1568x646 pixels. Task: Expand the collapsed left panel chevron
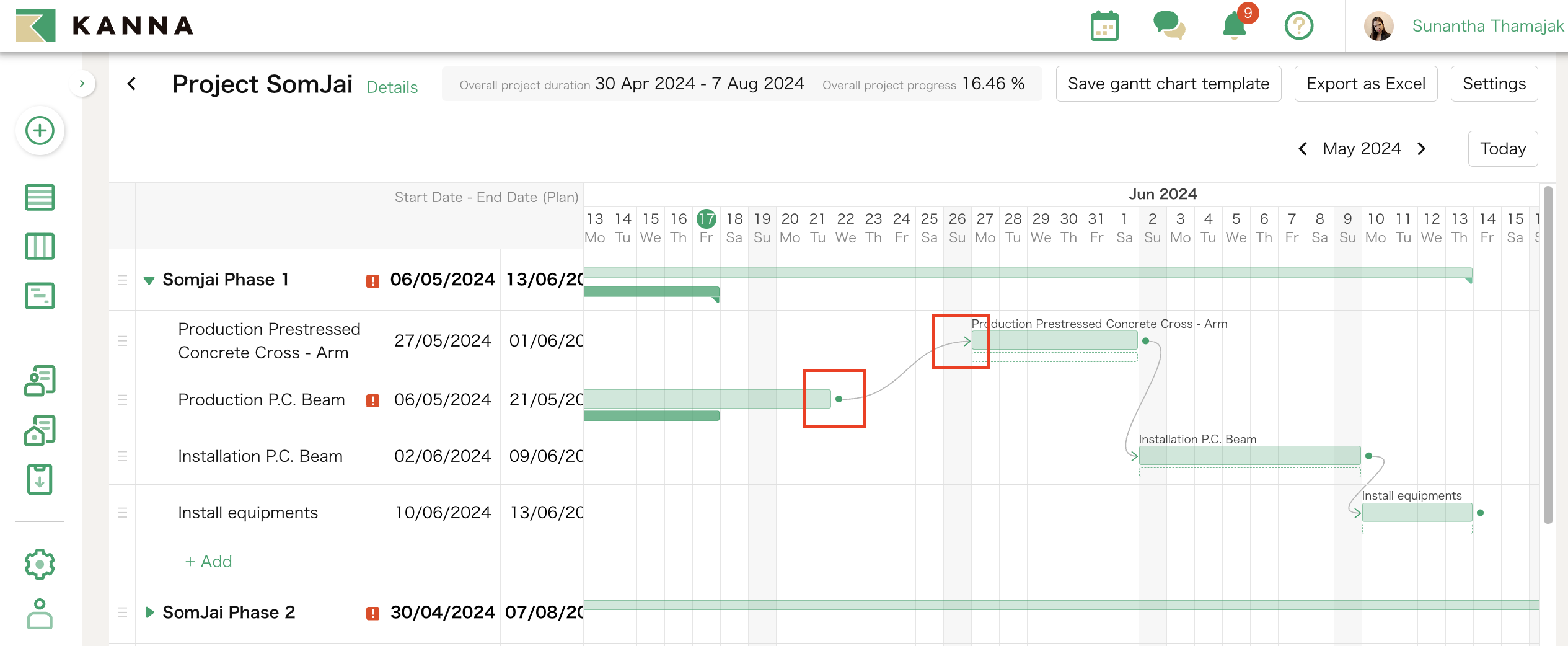point(83,83)
